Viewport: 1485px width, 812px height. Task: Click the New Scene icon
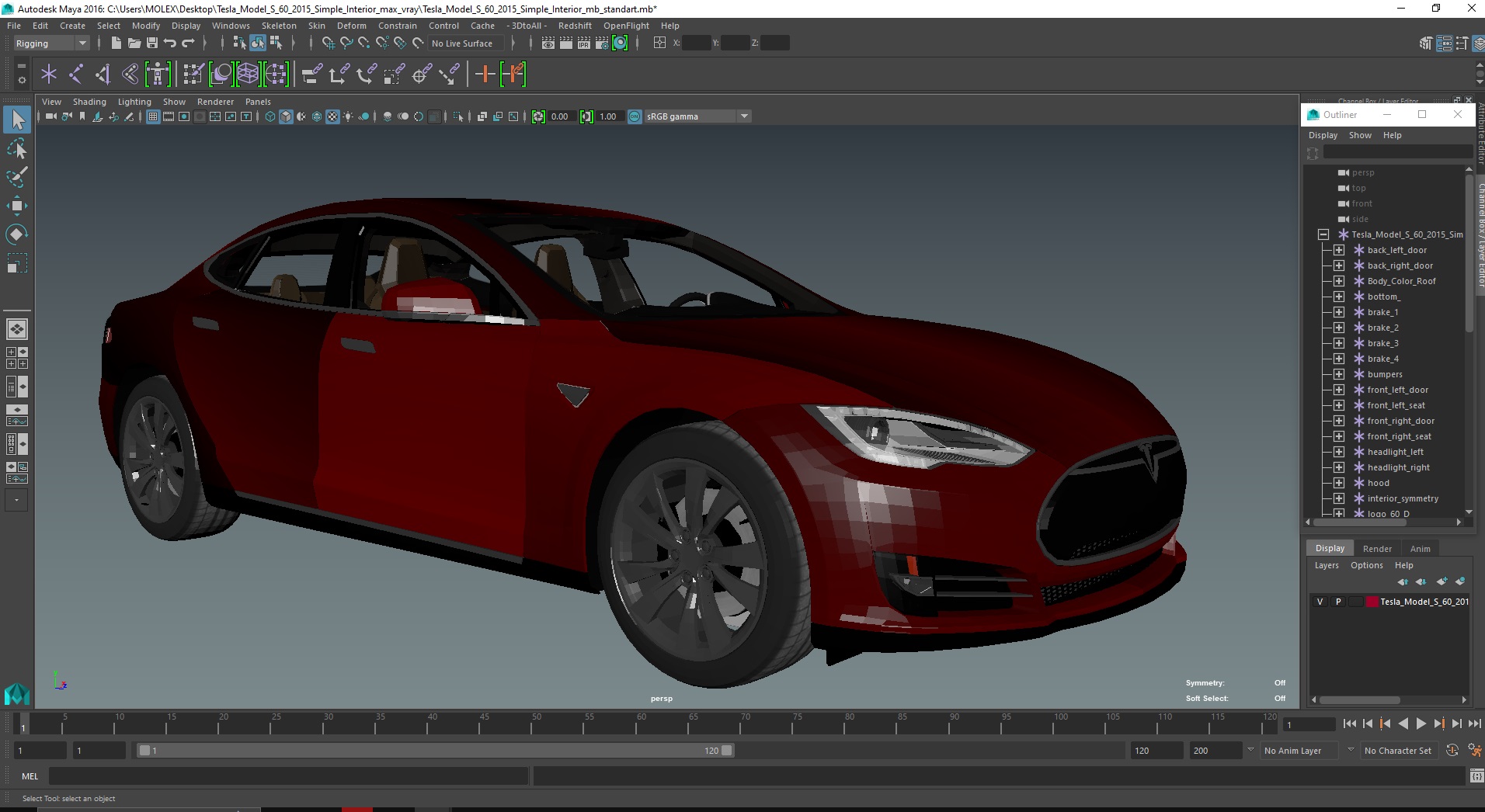pyautogui.click(x=116, y=43)
